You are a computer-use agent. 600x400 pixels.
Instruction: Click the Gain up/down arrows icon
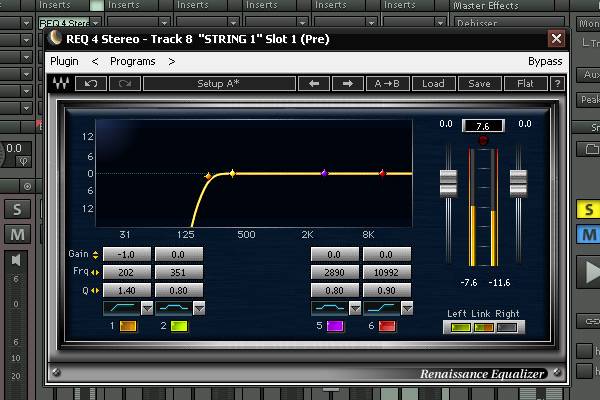click(95, 255)
